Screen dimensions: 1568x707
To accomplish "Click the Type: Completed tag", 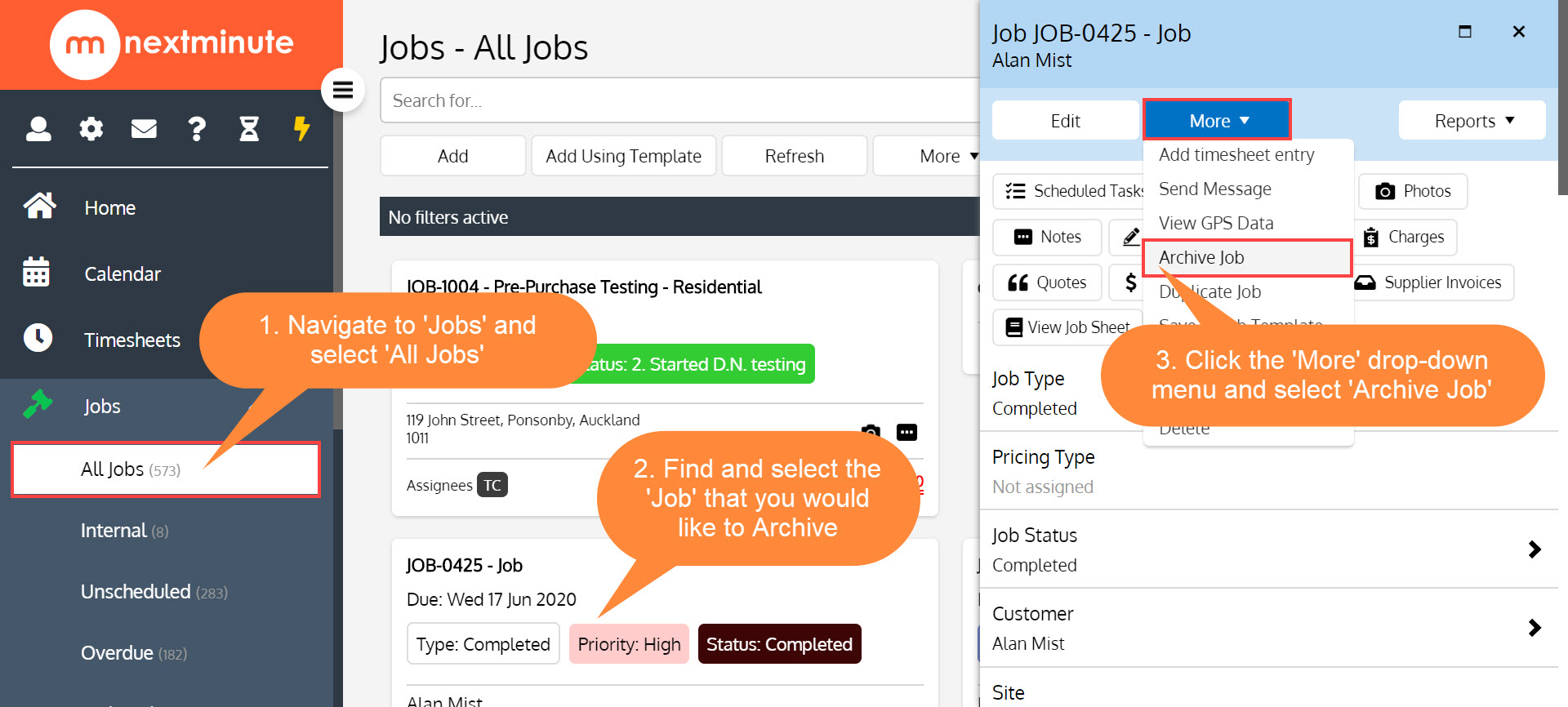I will click(483, 644).
